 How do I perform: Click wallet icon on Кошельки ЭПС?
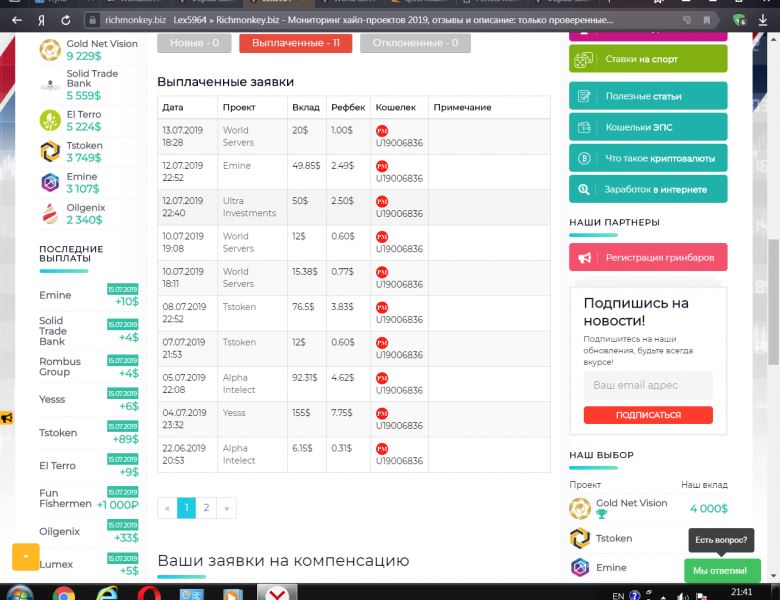coord(584,127)
